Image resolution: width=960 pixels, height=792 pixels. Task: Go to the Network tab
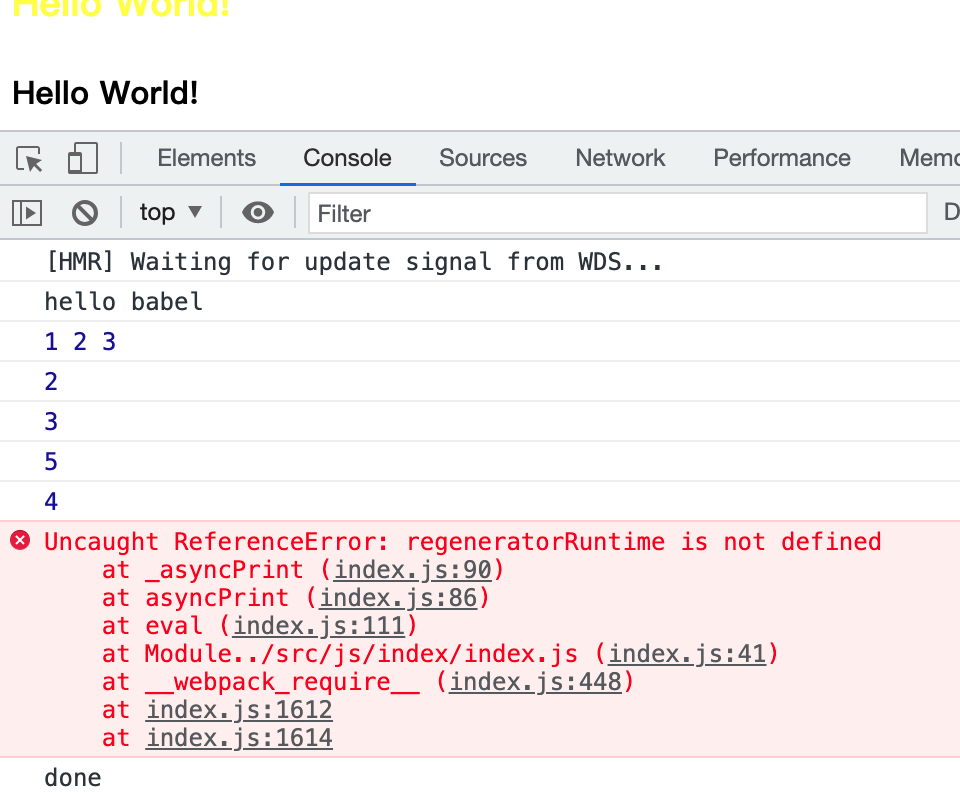pyautogui.click(x=620, y=158)
